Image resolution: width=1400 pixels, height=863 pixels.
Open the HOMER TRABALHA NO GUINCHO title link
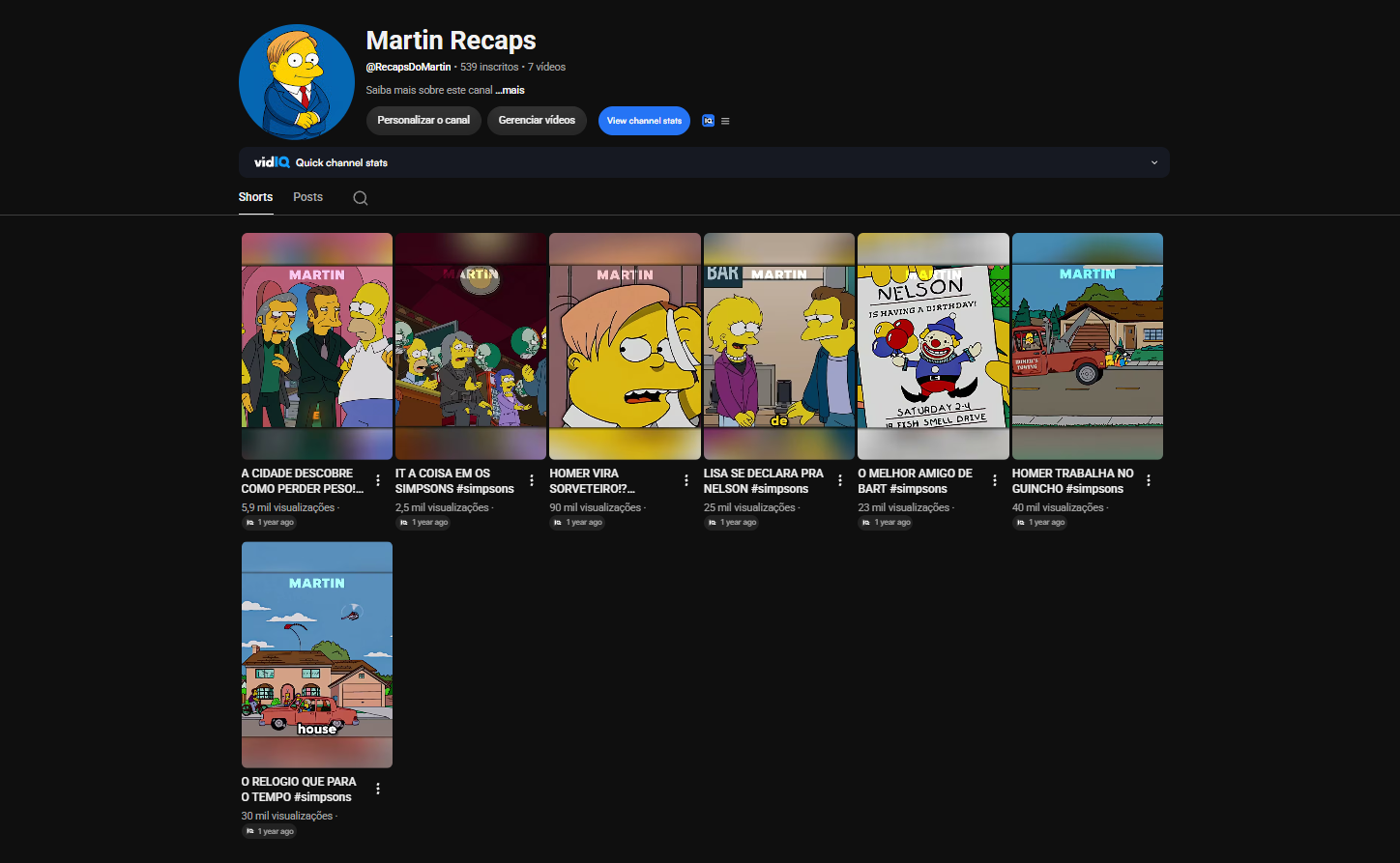1073,481
